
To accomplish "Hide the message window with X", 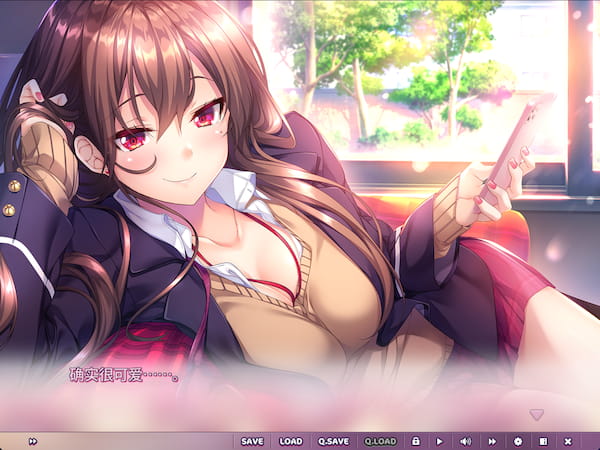I will (x=568, y=442).
